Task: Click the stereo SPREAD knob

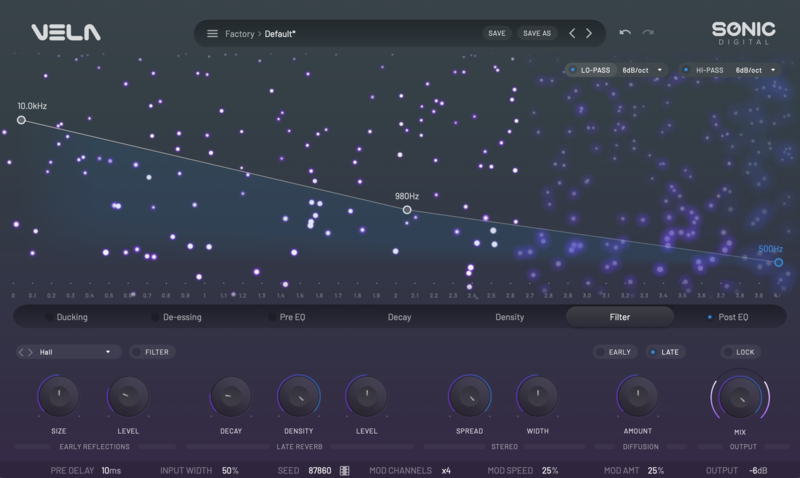Action: [469, 396]
